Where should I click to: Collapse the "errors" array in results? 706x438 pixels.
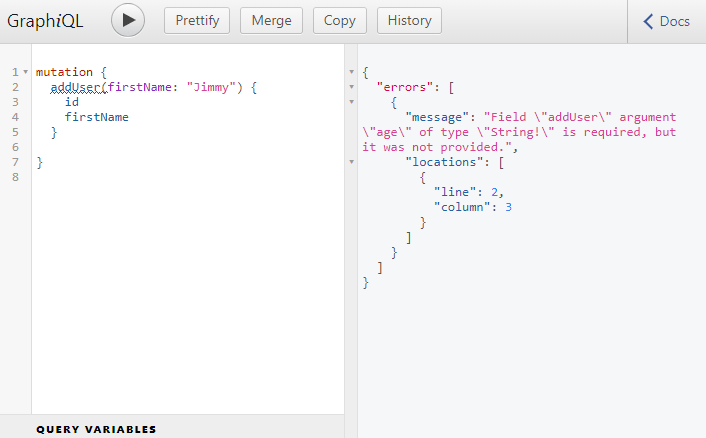coord(351,88)
